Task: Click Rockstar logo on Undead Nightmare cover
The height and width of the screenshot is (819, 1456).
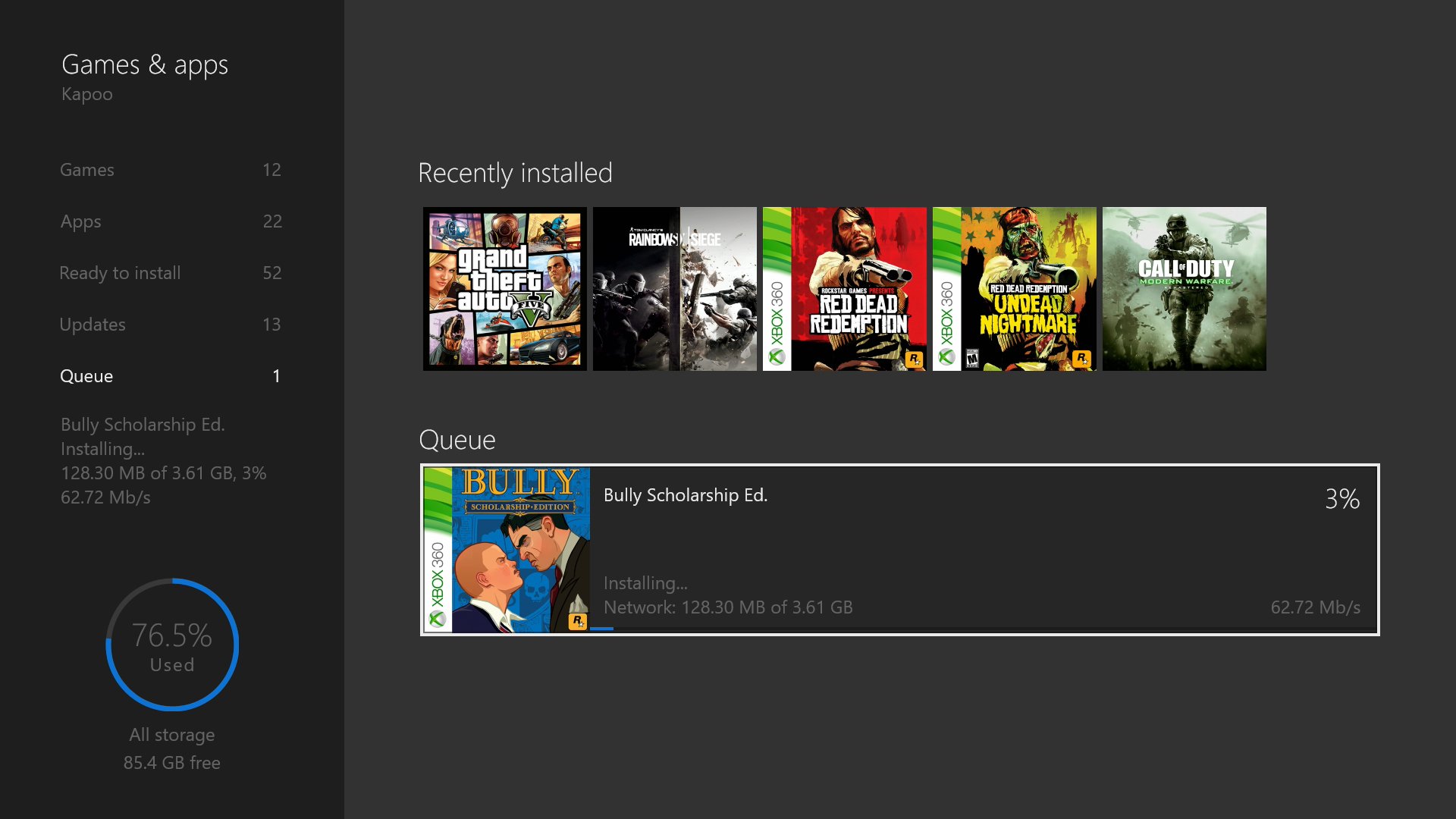Action: click(x=1082, y=359)
